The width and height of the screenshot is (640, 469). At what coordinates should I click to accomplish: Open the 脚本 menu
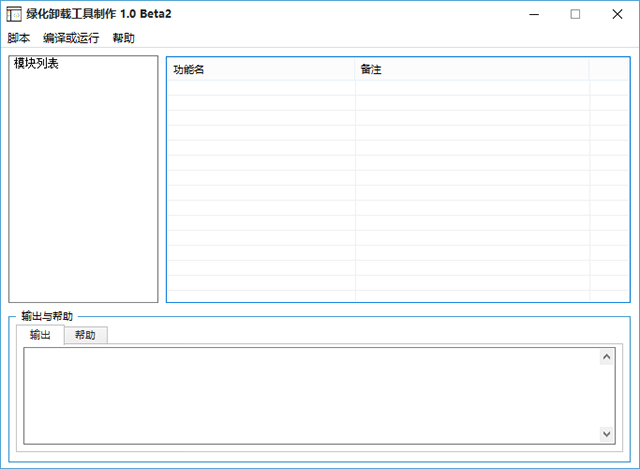(19, 38)
